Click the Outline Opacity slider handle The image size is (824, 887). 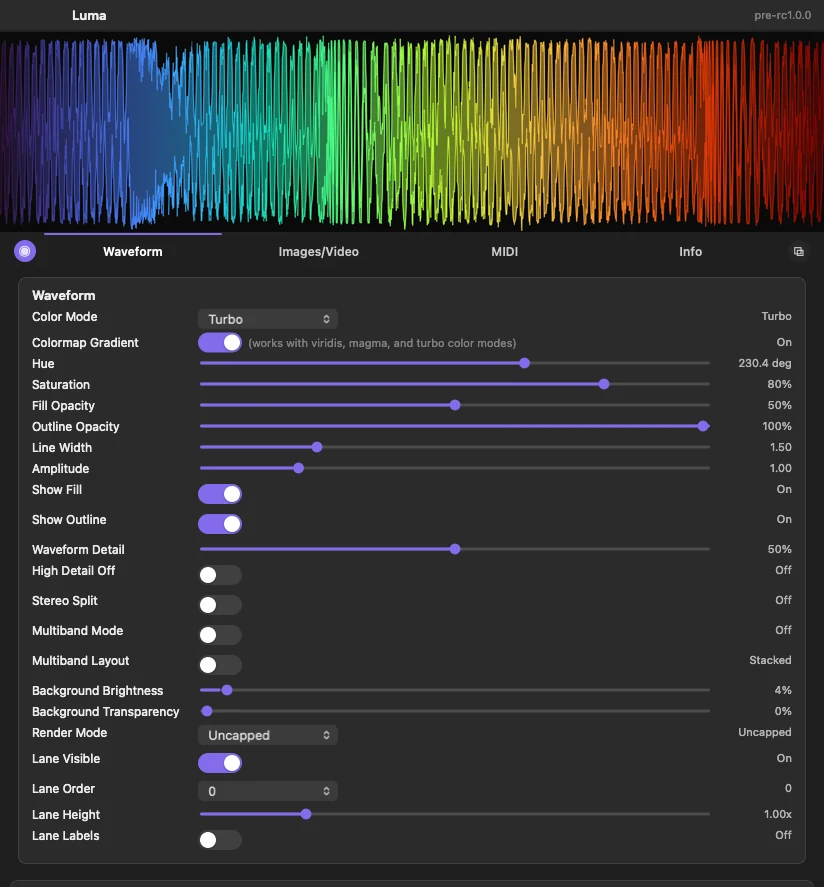[703, 426]
